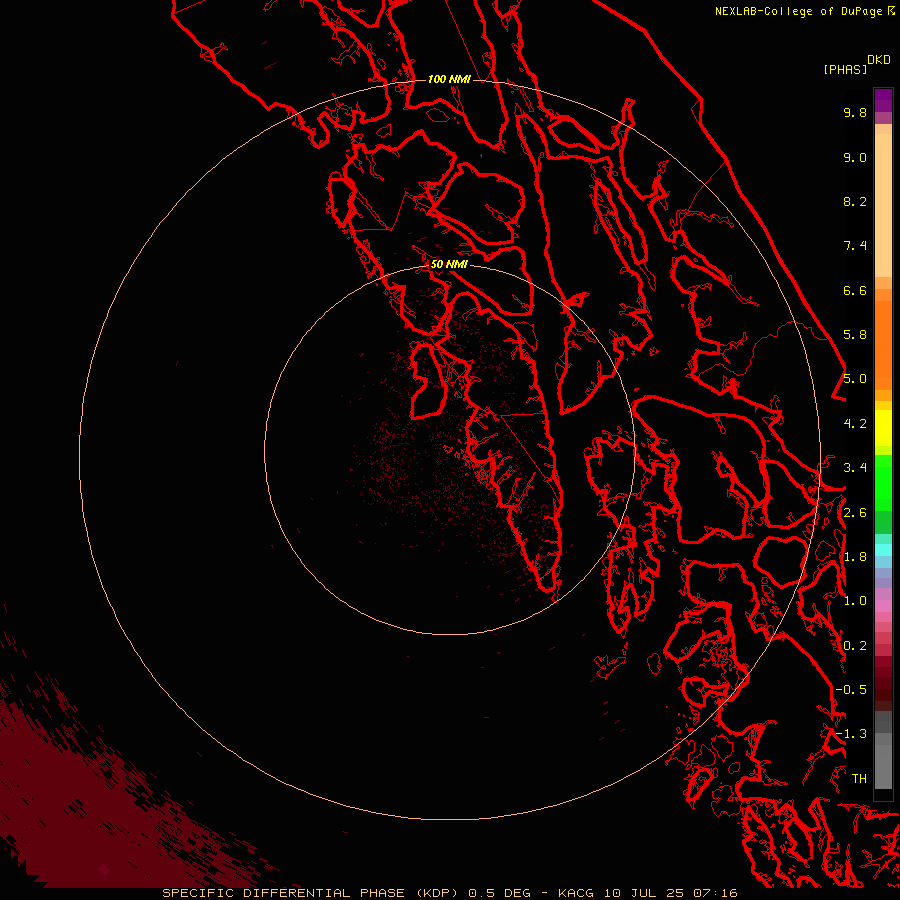The width and height of the screenshot is (900, 900).
Task: Click the KACG radar station identifier
Action: (576, 893)
